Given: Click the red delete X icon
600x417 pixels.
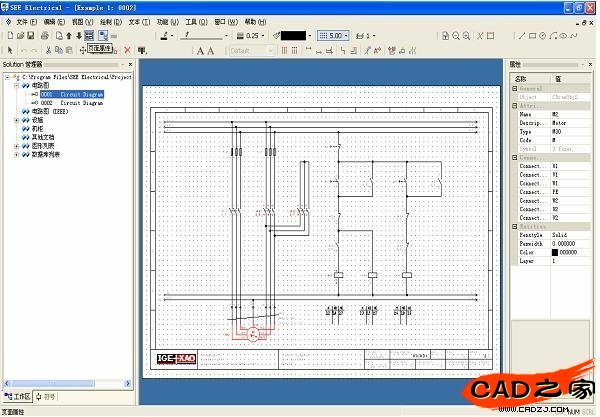Looking at the screenshot, I should tap(127, 49).
